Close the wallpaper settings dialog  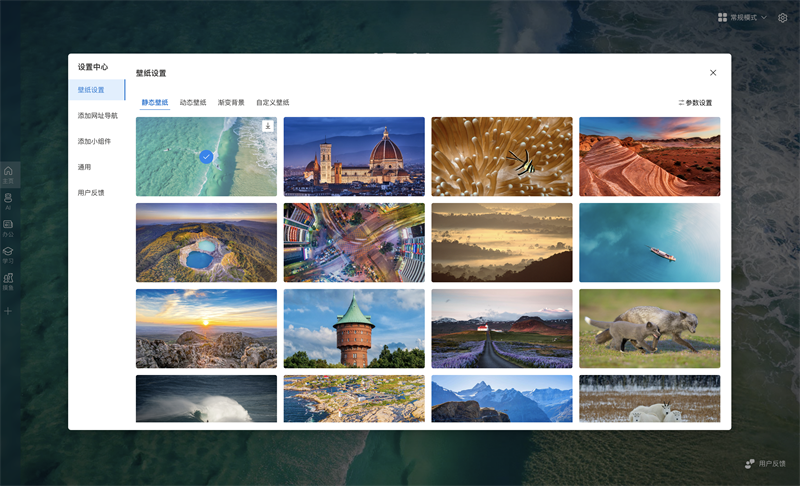[713, 73]
